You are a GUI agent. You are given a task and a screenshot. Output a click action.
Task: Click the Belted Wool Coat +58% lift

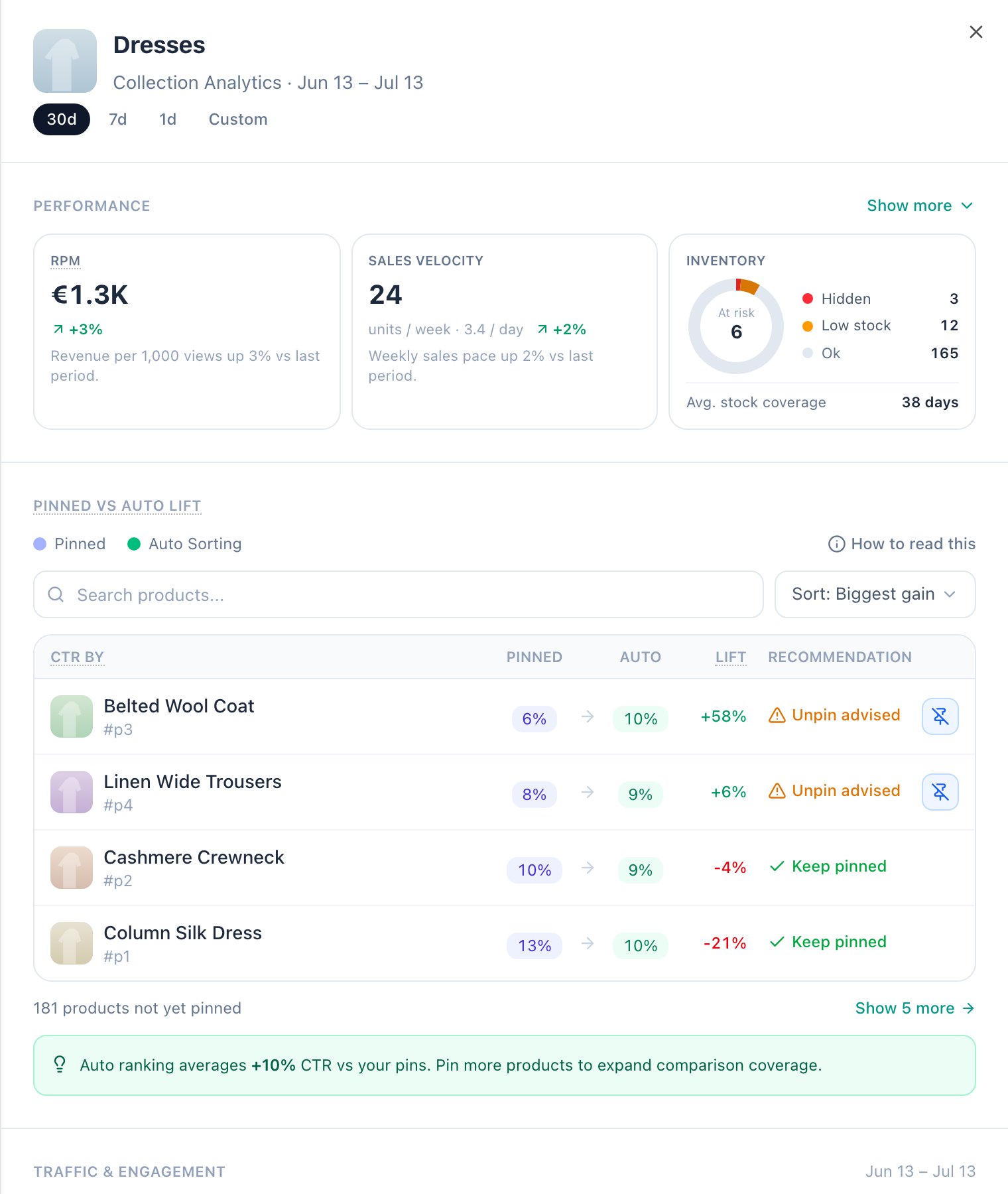(724, 716)
